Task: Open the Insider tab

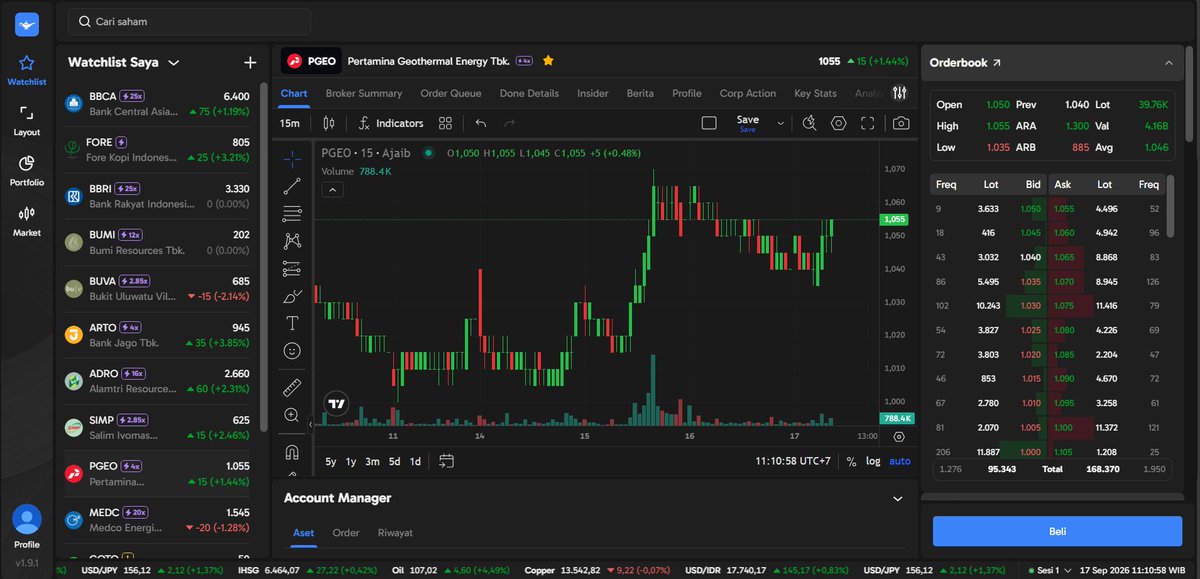Action: click(x=593, y=93)
